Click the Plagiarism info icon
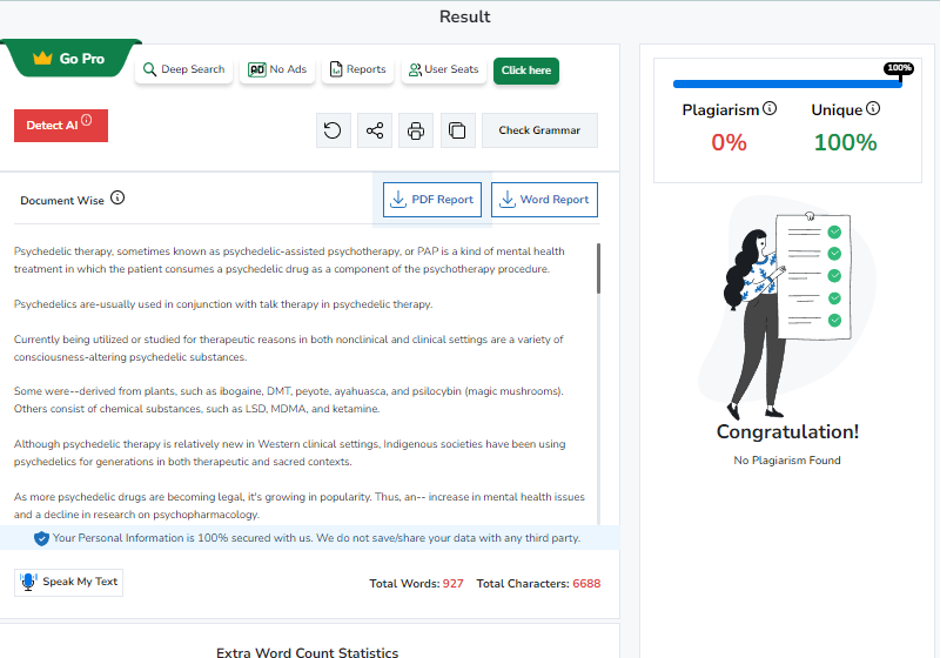Image resolution: width=941 pixels, height=658 pixels. [770, 109]
